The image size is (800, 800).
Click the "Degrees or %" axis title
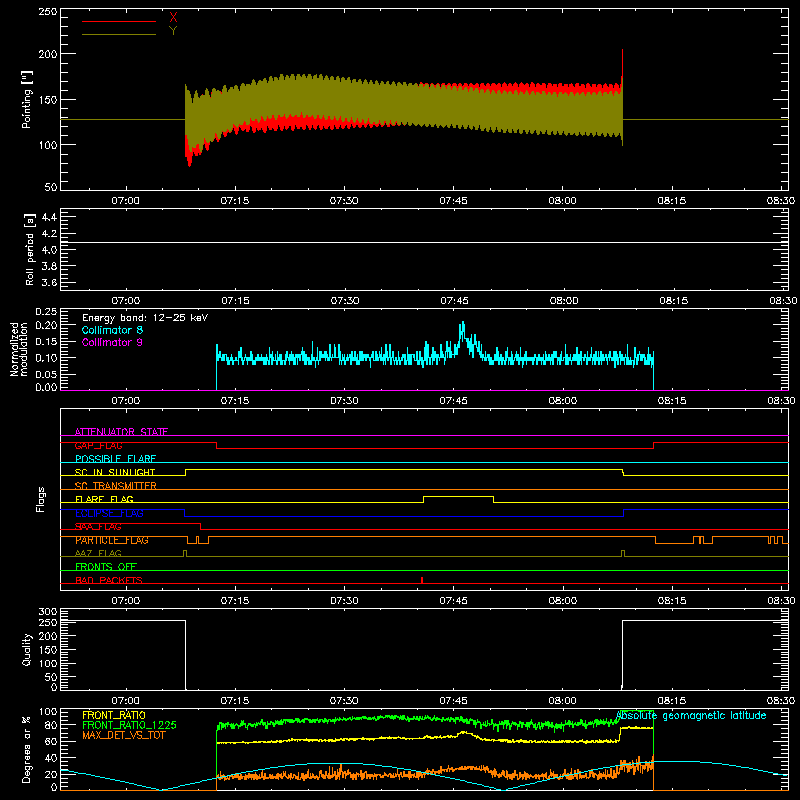tap(27, 749)
